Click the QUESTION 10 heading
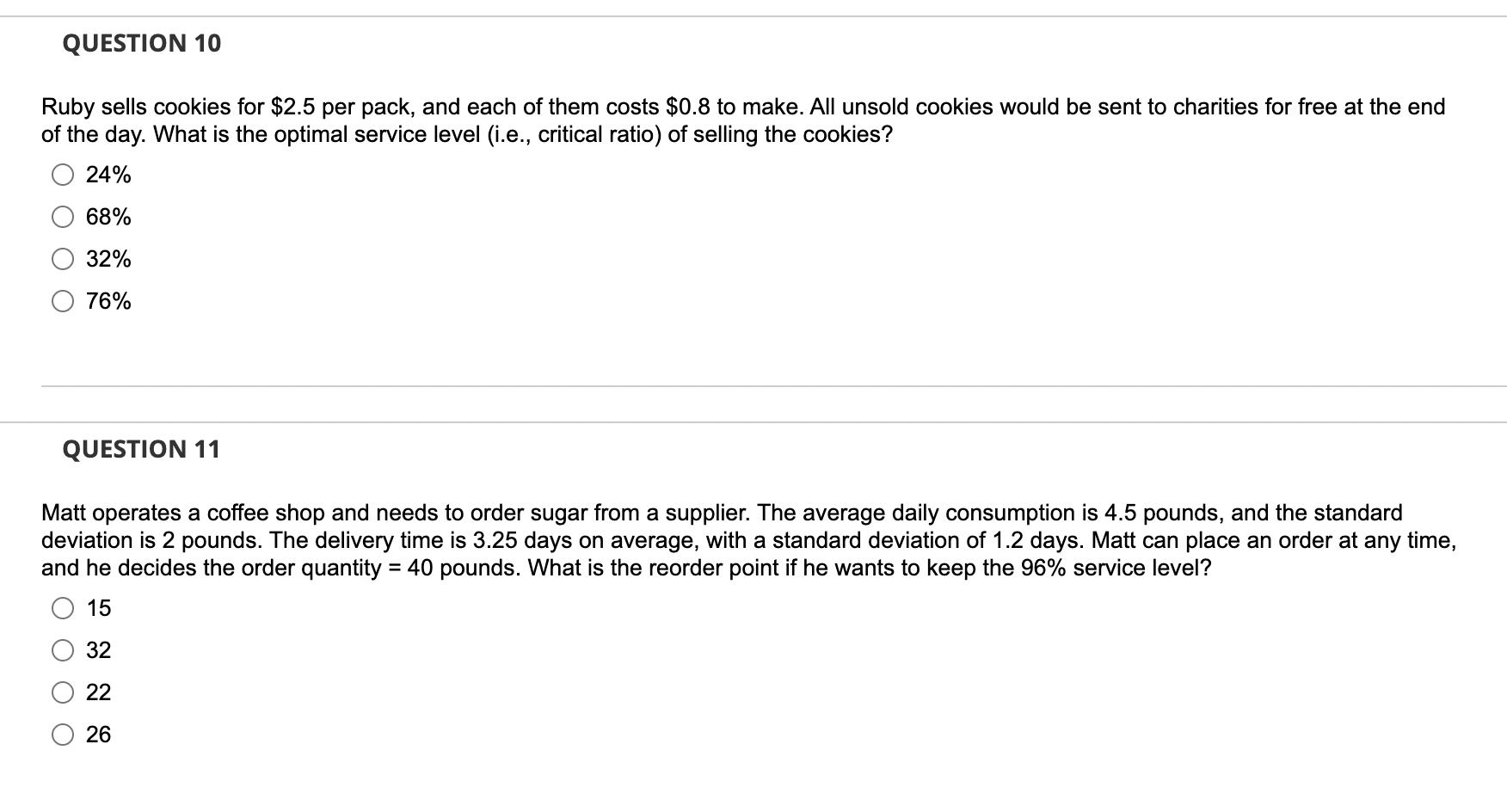This screenshot has width=1507, height=812. click(x=141, y=43)
